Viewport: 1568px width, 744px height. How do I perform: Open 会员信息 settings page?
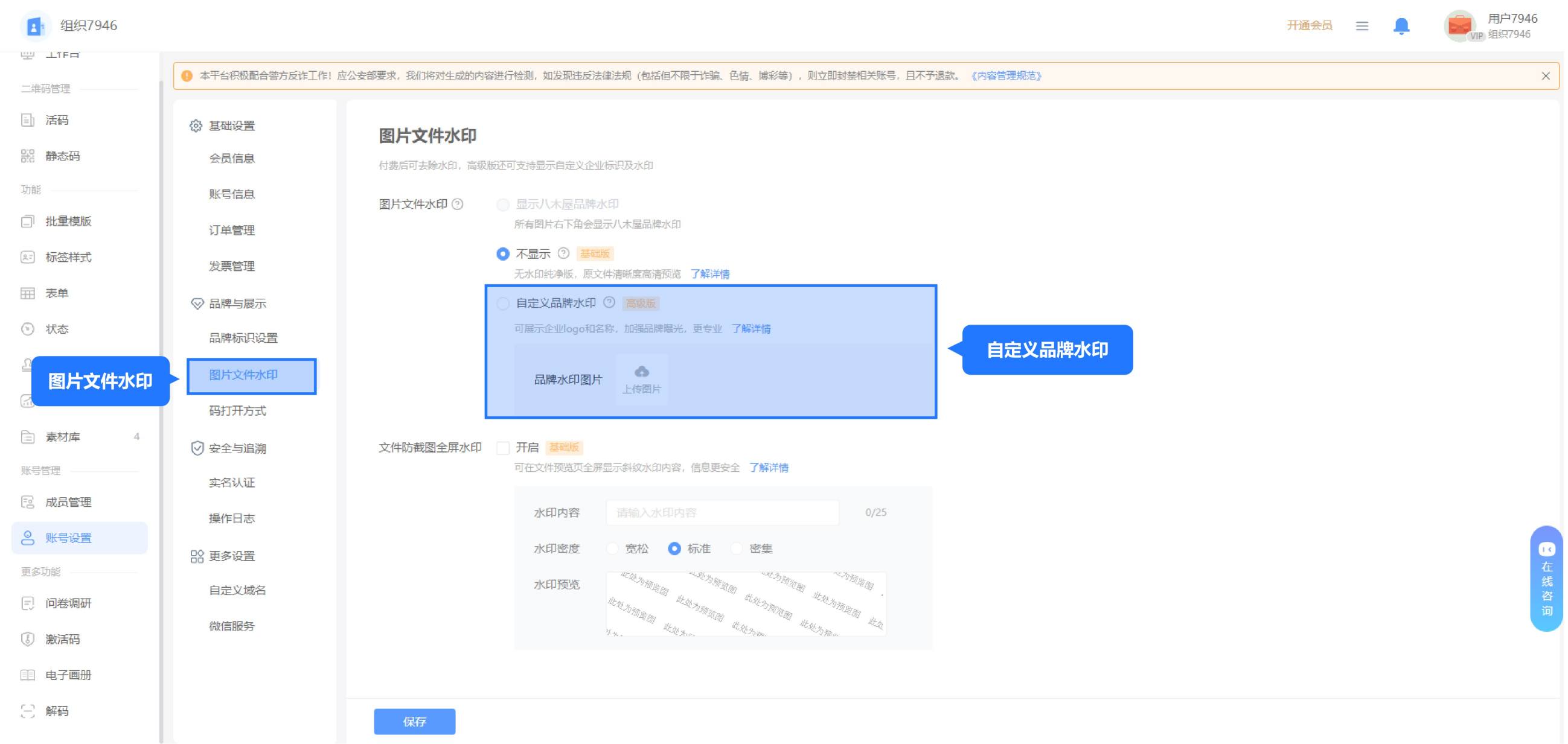(x=232, y=158)
